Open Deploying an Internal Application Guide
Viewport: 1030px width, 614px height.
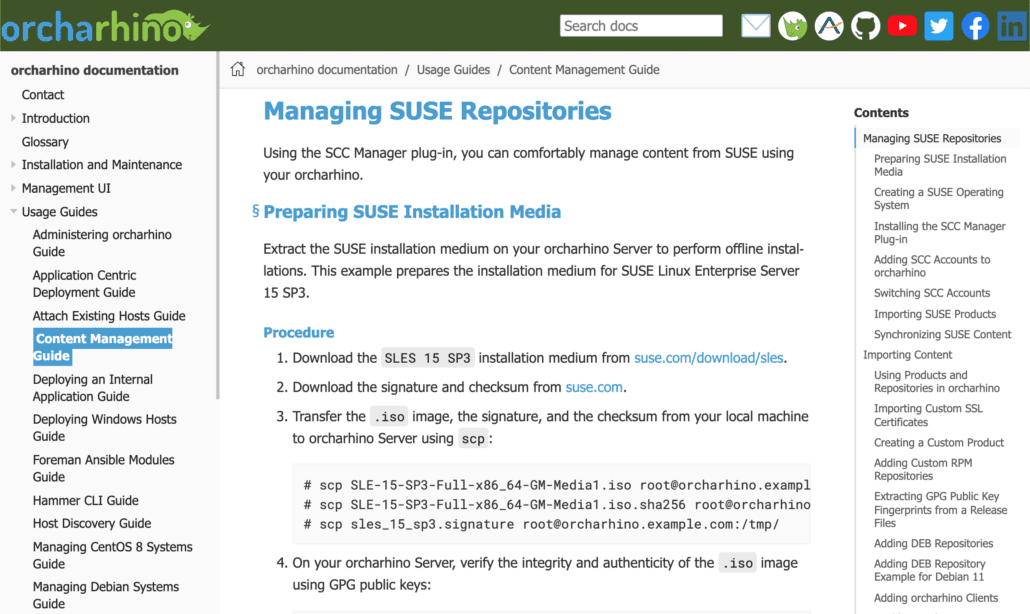(x=93, y=387)
